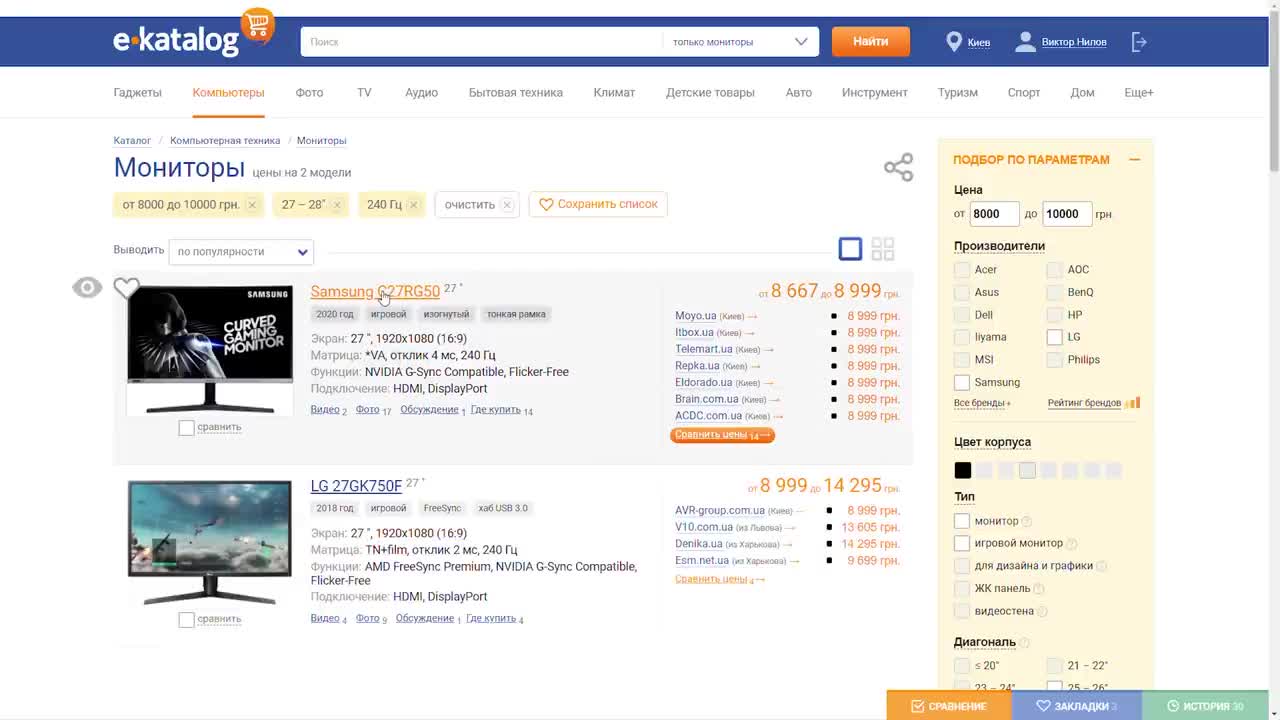Open the Компьютеры category
The image size is (1280, 720).
click(228, 92)
